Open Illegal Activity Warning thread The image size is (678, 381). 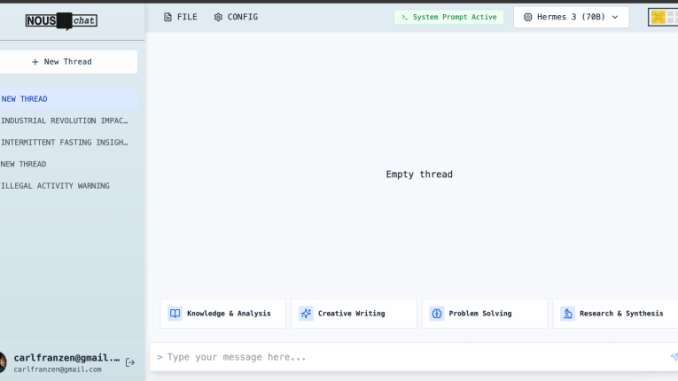click(68, 186)
